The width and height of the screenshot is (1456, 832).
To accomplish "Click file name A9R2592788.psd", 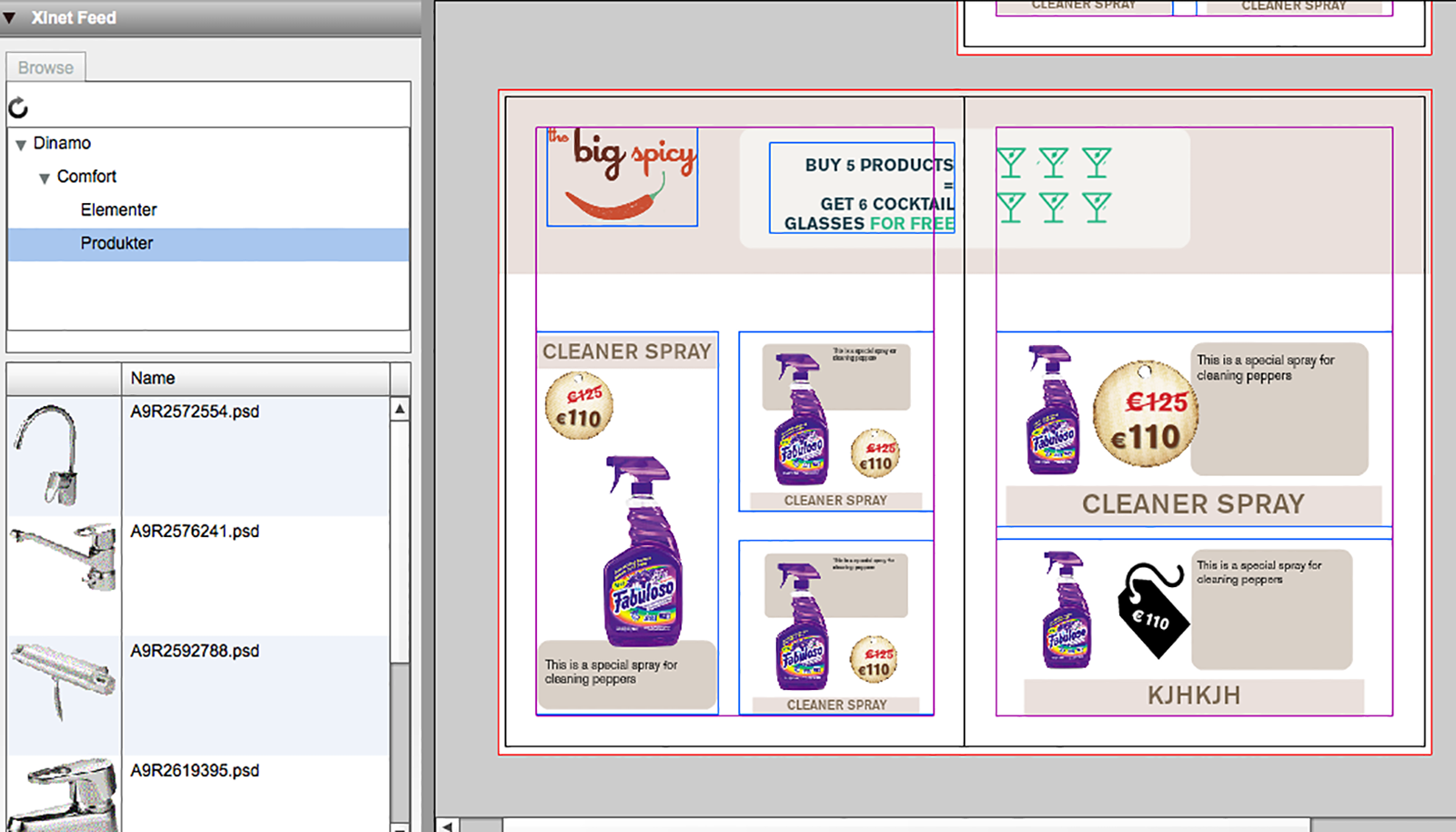I will tap(195, 651).
